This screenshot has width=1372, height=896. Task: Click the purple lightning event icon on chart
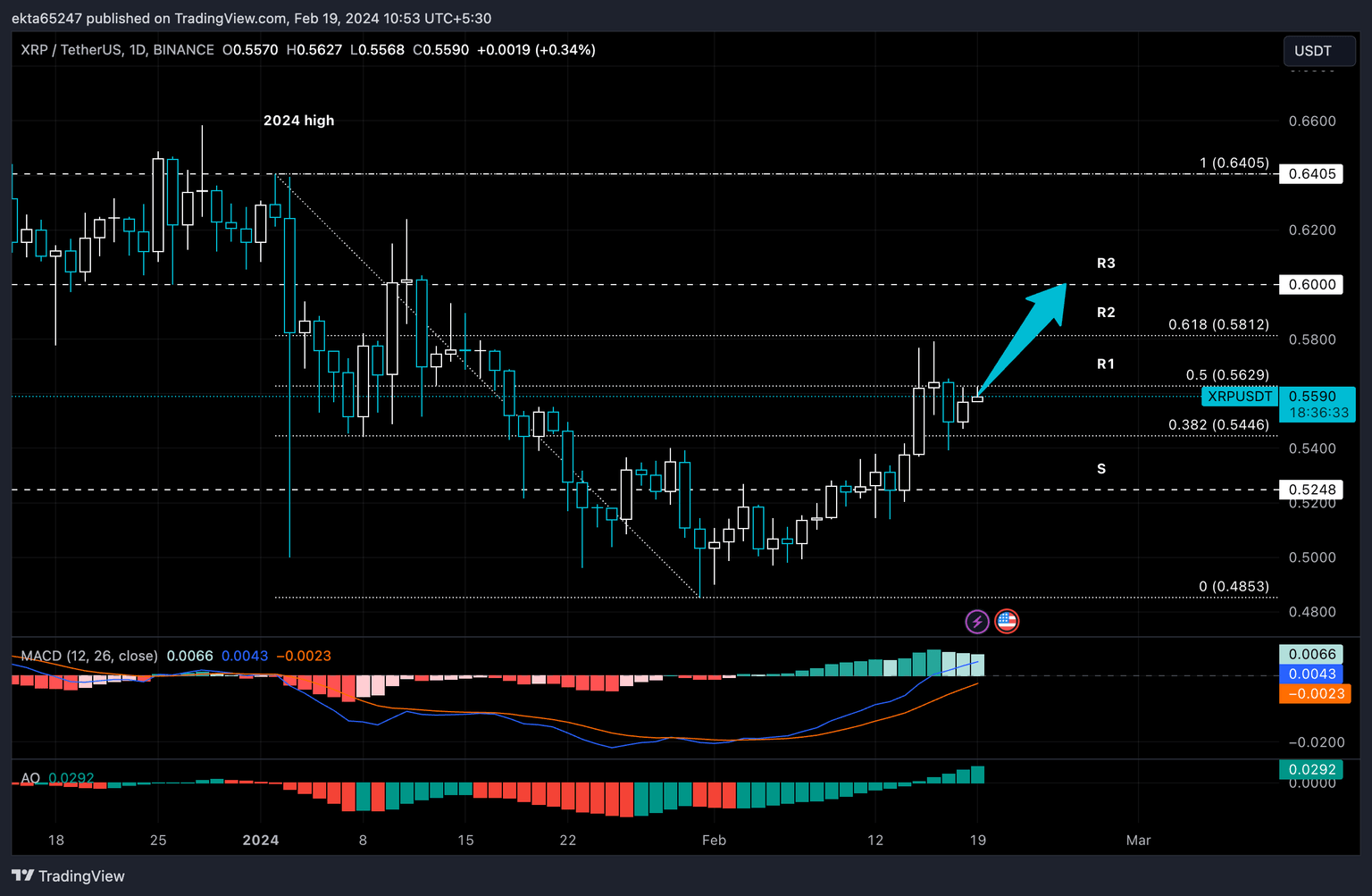tap(976, 621)
